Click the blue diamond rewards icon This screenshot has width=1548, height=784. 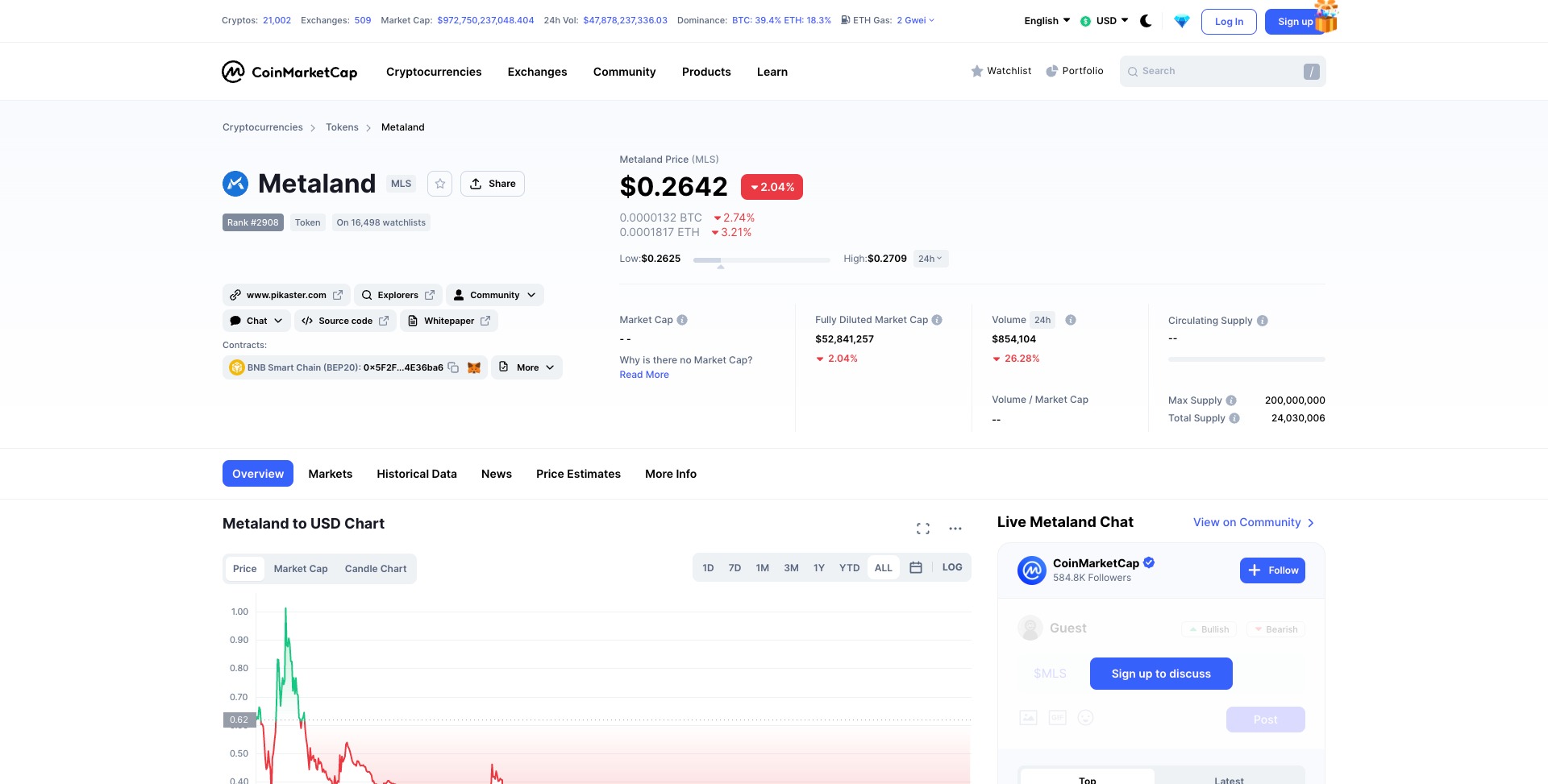[x=1182, y=22]
